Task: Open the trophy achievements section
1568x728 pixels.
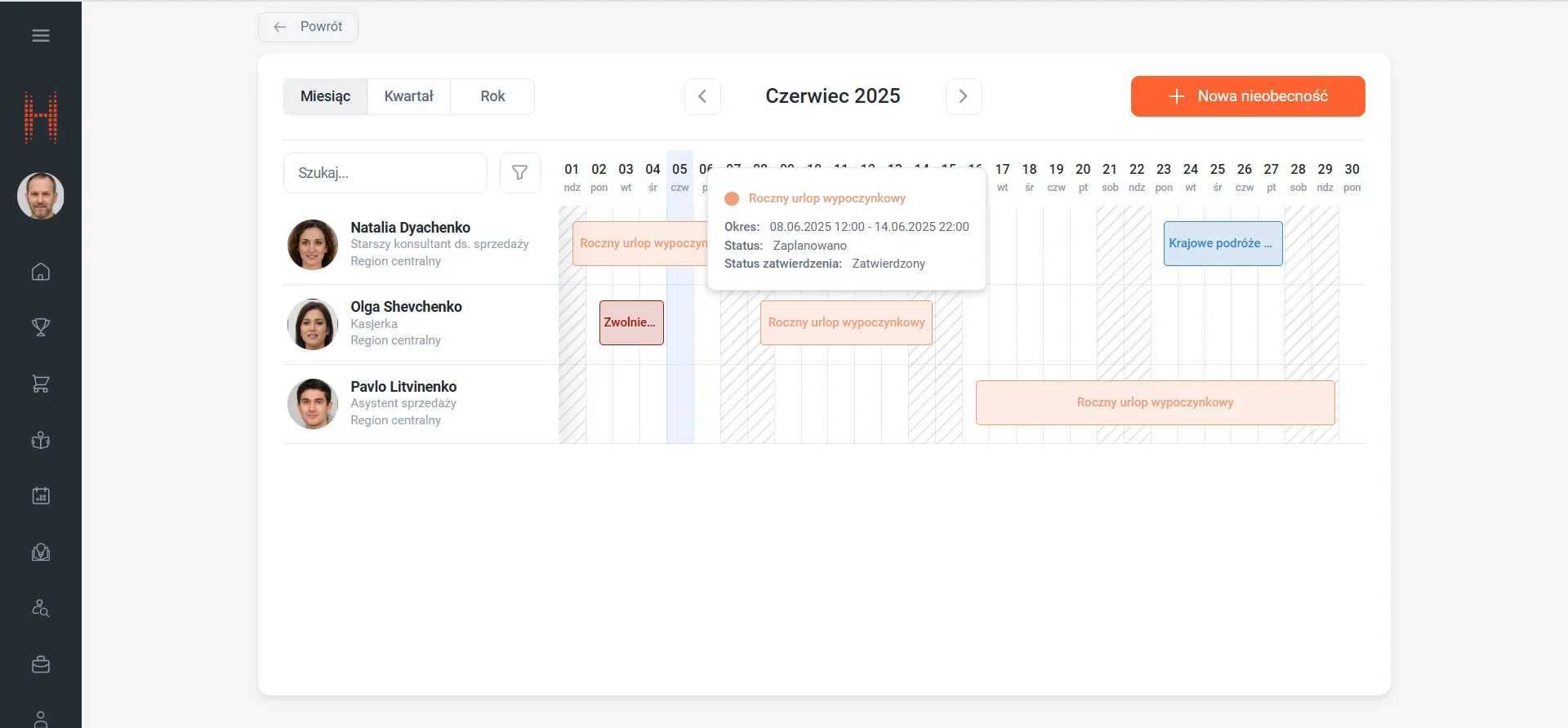Action: [41, 327]
